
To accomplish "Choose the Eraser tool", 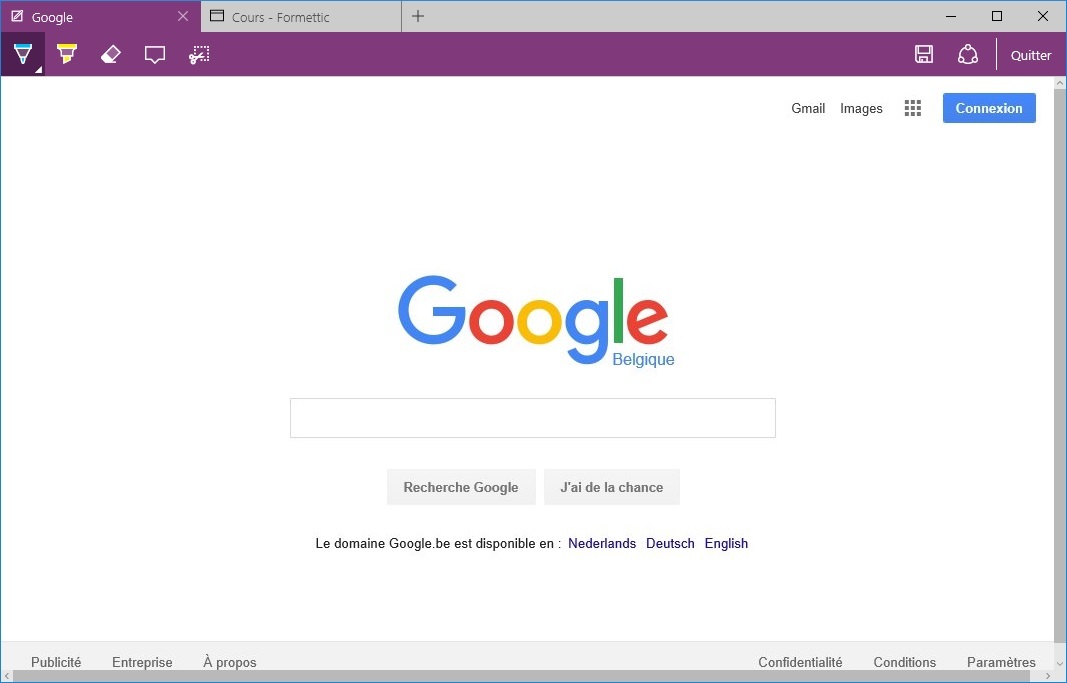I will [x=110, y=54].
